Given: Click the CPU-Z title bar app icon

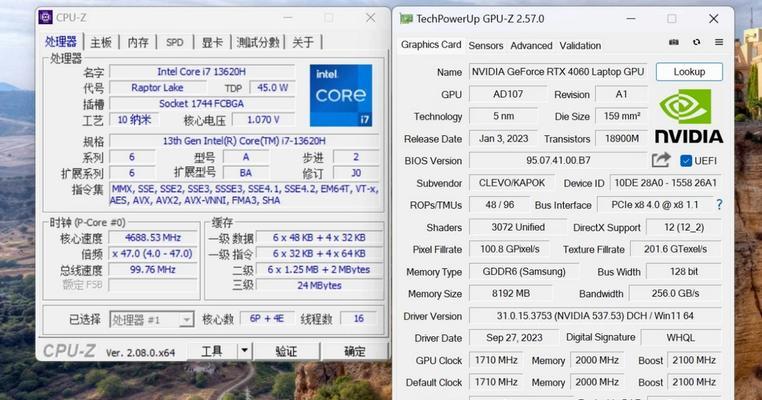Looking at the screenshot, I should (46, 17).
